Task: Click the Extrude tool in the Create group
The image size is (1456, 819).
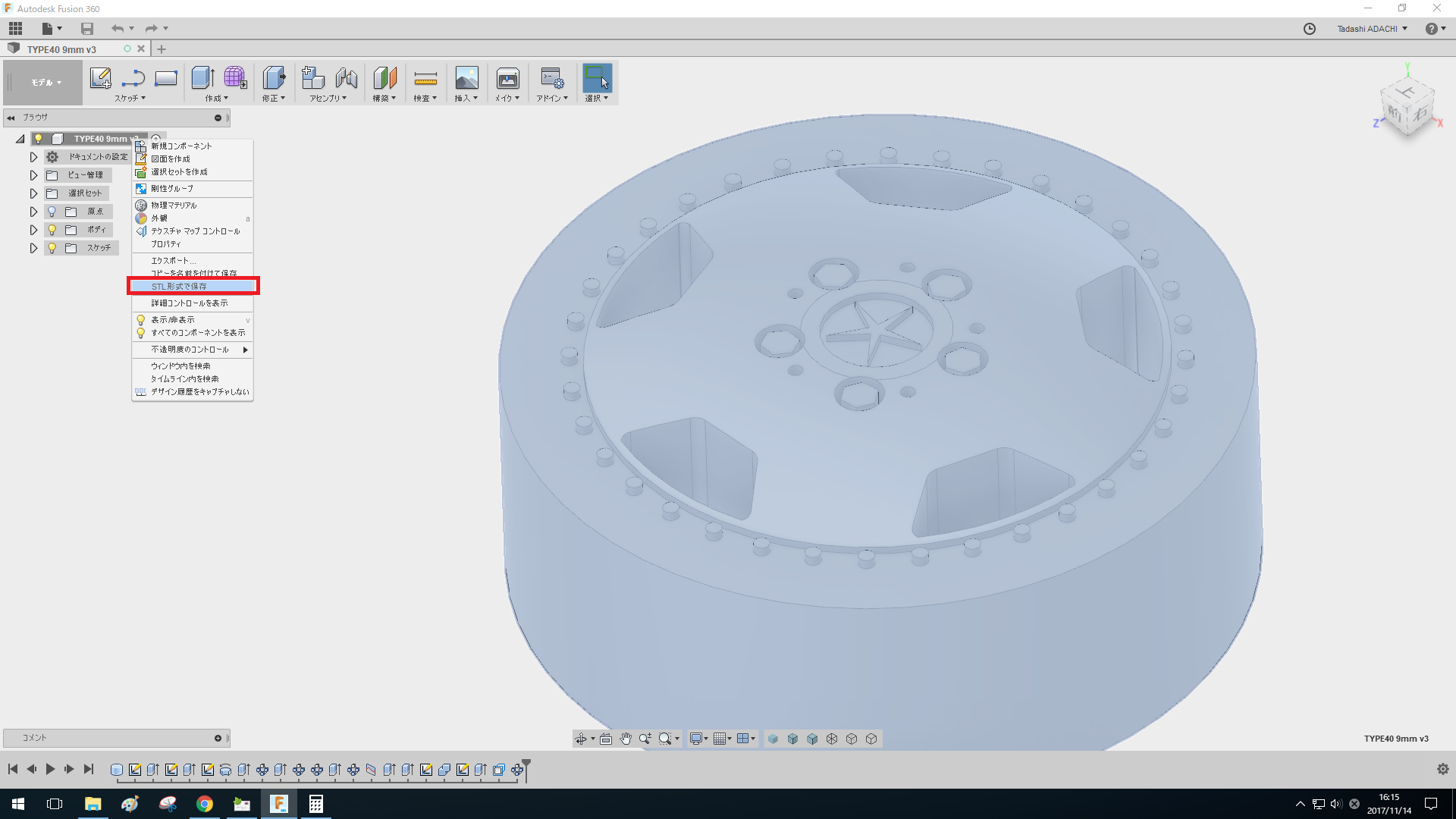Action: [202, 78]
